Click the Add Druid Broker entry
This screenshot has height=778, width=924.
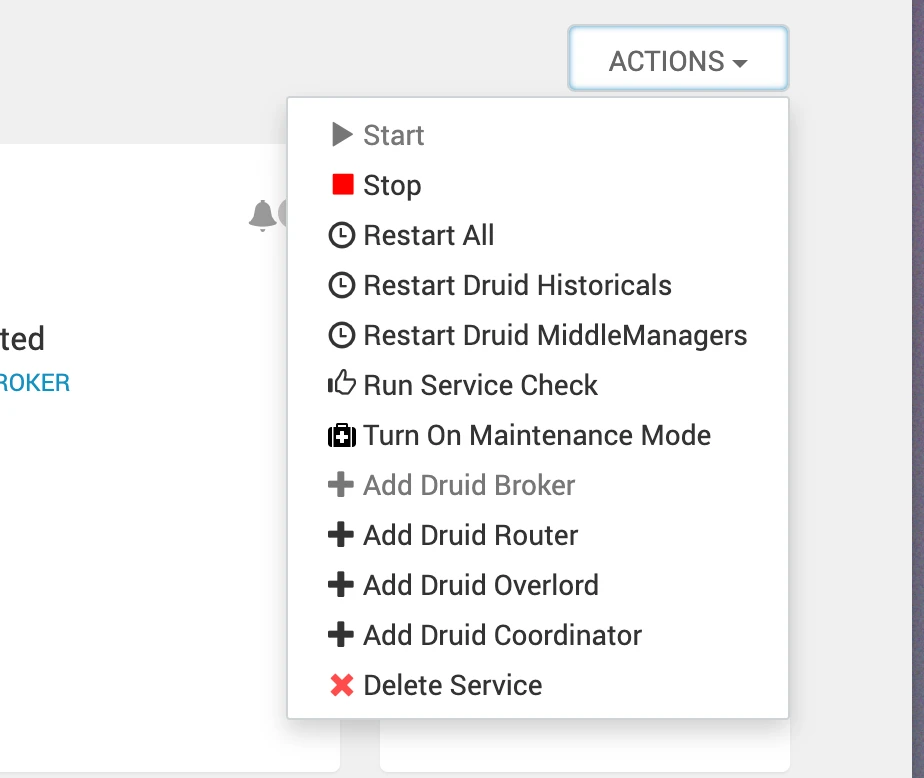point(537,485)
